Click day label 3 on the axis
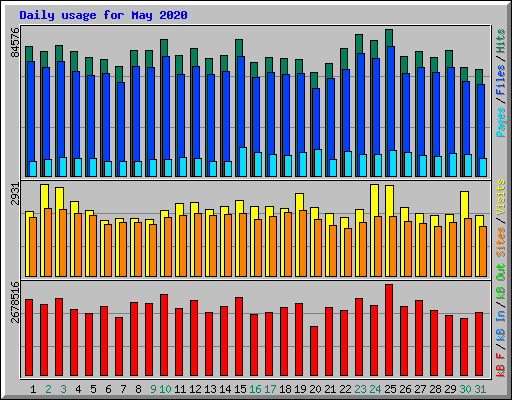 click(x=63, y=389)
